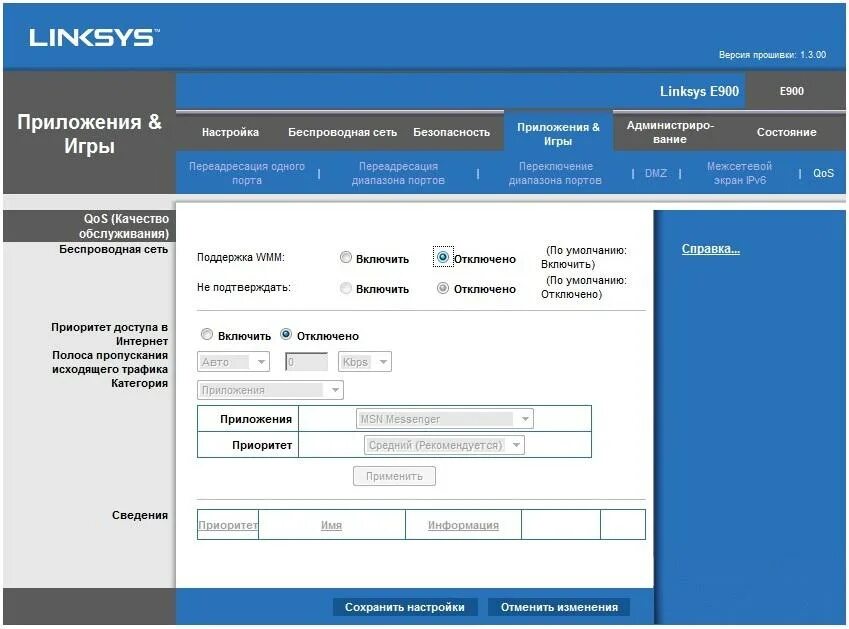The width and height of the screenshot is (849, 629).
Task: Click the Применить button
Action: pyautogui.click(x=394, y=476)
